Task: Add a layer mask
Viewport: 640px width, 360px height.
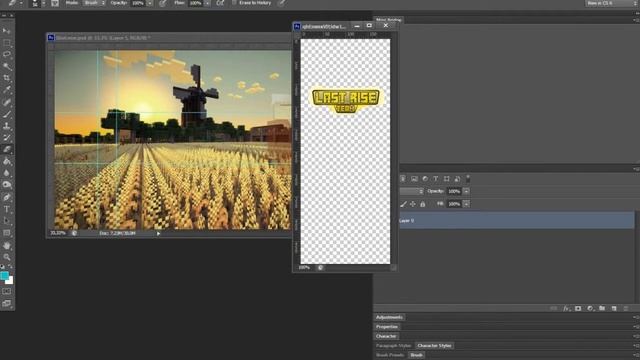Action: click(x=578, y=309)
